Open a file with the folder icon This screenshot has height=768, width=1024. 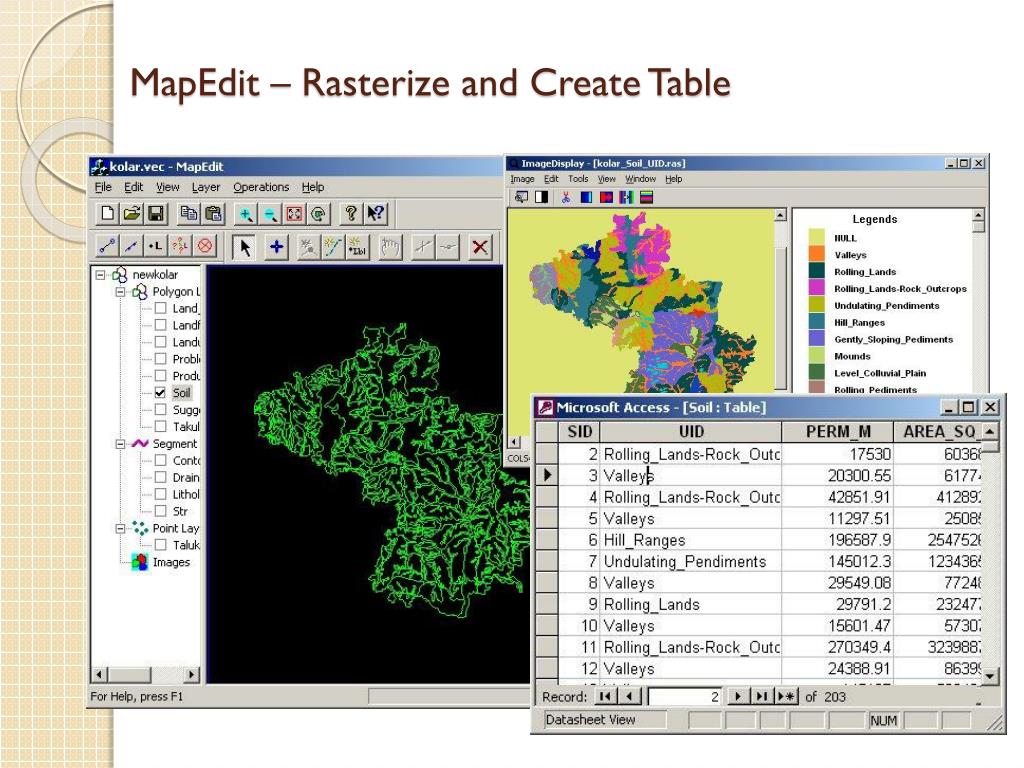131,214
